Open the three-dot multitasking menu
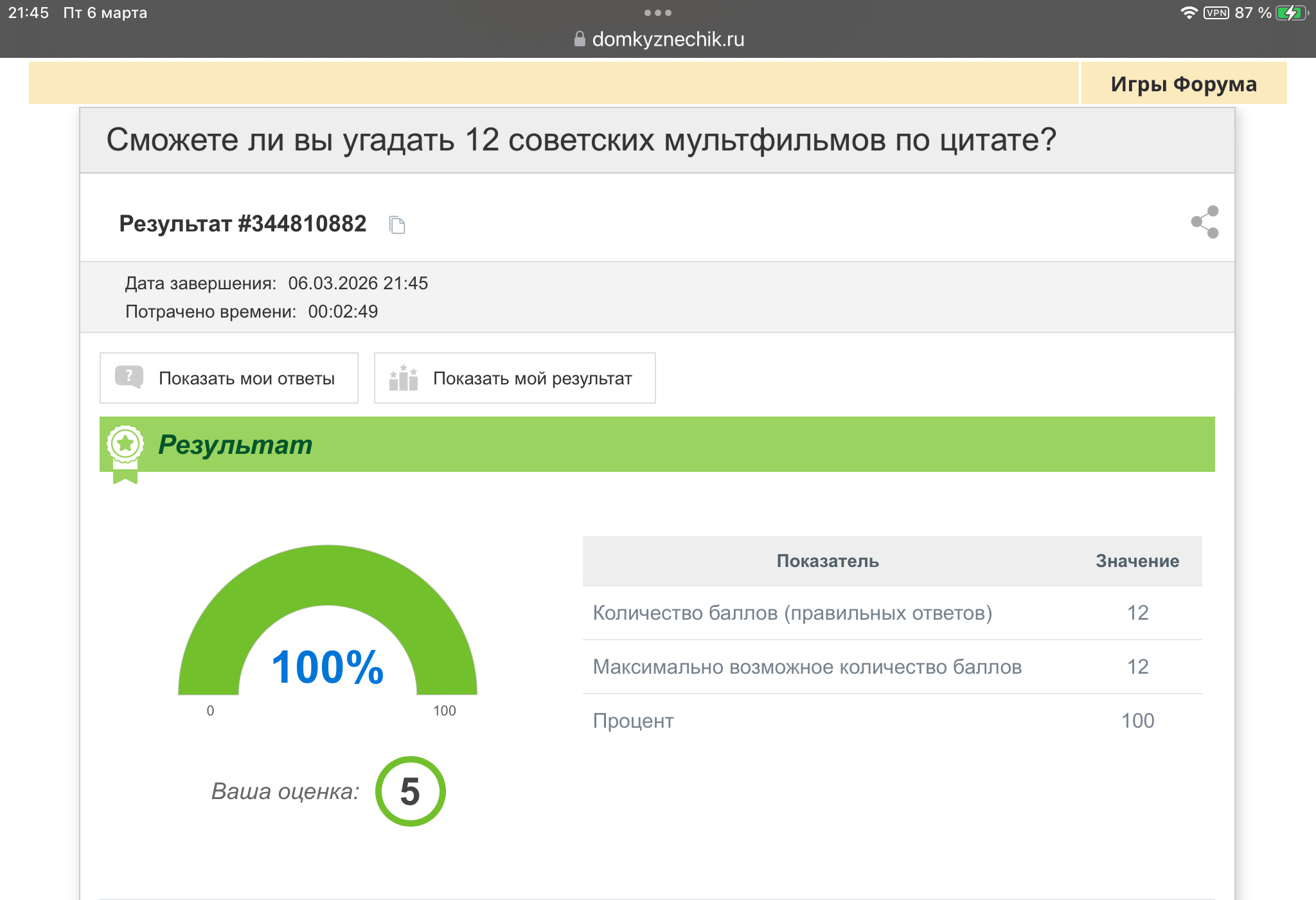 (657, 13)
